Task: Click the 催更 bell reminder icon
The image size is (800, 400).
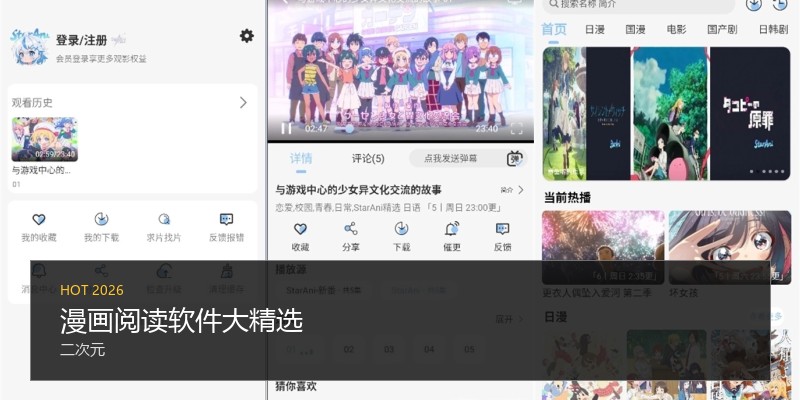Action: 452,229
